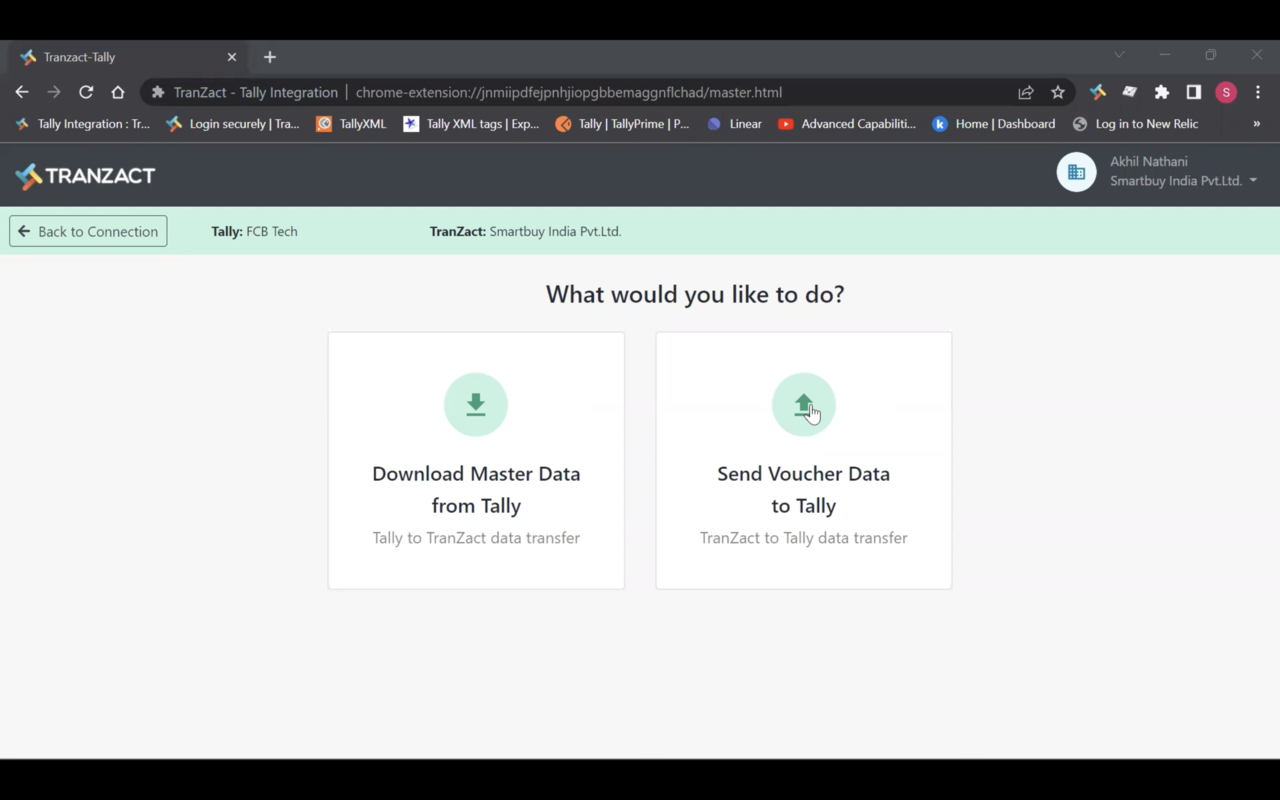Open the Extensions puzzle piece menu

tap(1162, 92)
